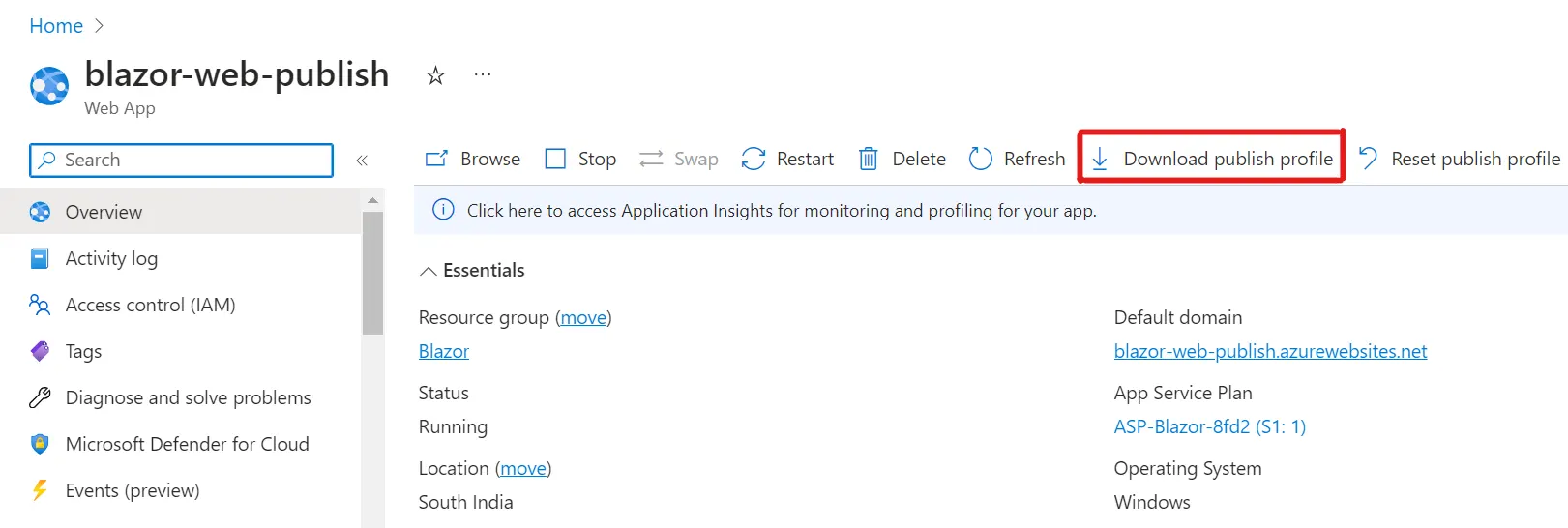Click the Default domain label
The height and width of the screenshot is (528, 1568).
1178,317
